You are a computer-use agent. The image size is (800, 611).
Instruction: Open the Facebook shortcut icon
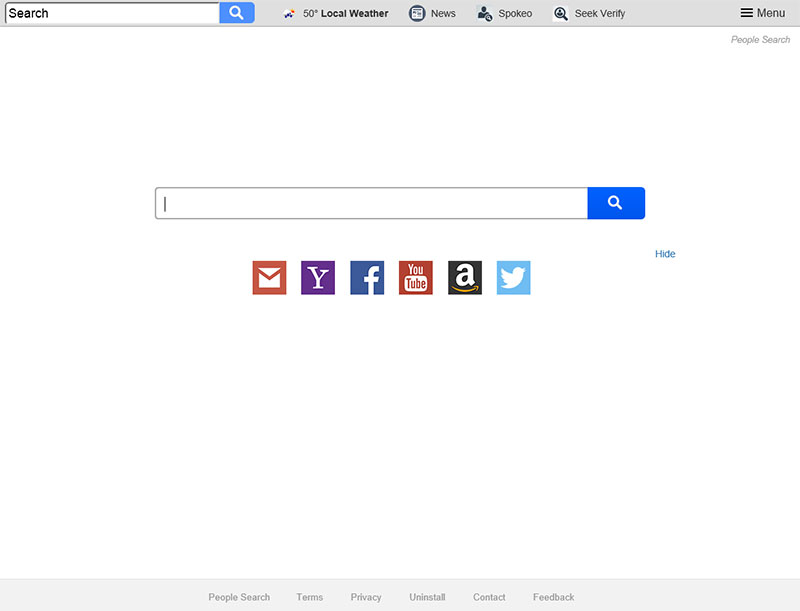click(x=367, y=278)
